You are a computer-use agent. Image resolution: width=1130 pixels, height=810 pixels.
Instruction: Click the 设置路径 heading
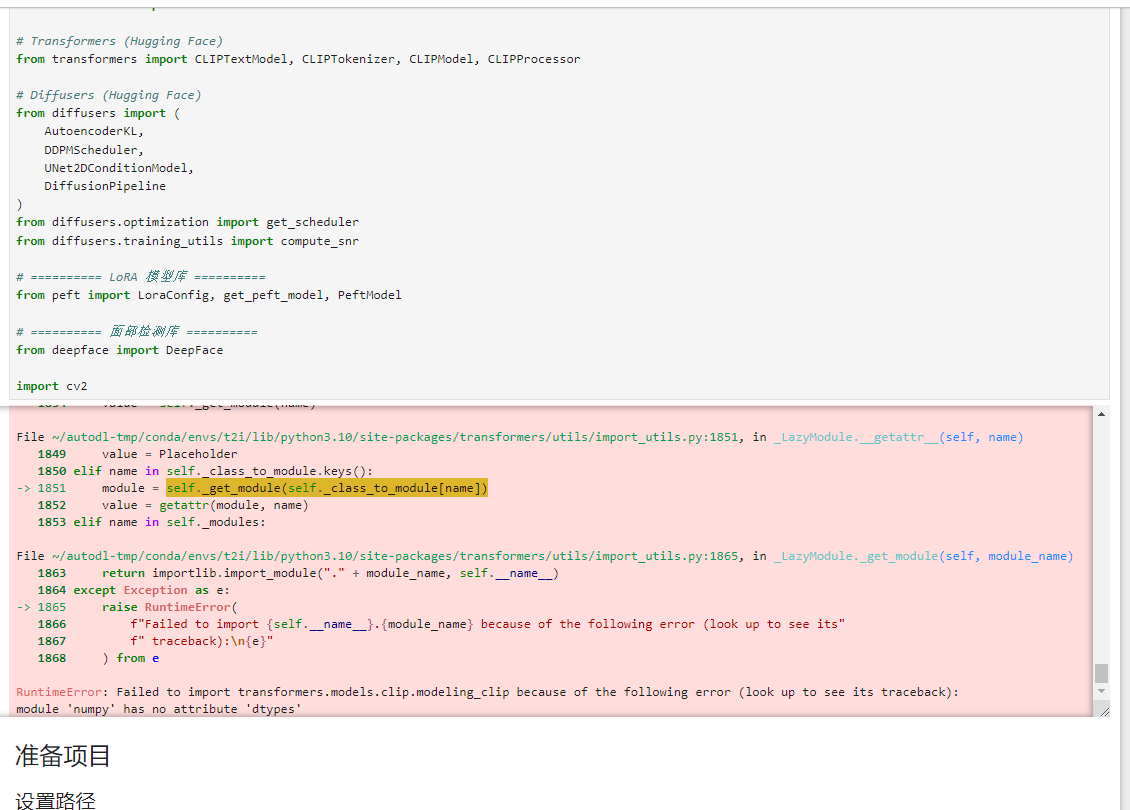pyautogui.click(x=55, y=800)
